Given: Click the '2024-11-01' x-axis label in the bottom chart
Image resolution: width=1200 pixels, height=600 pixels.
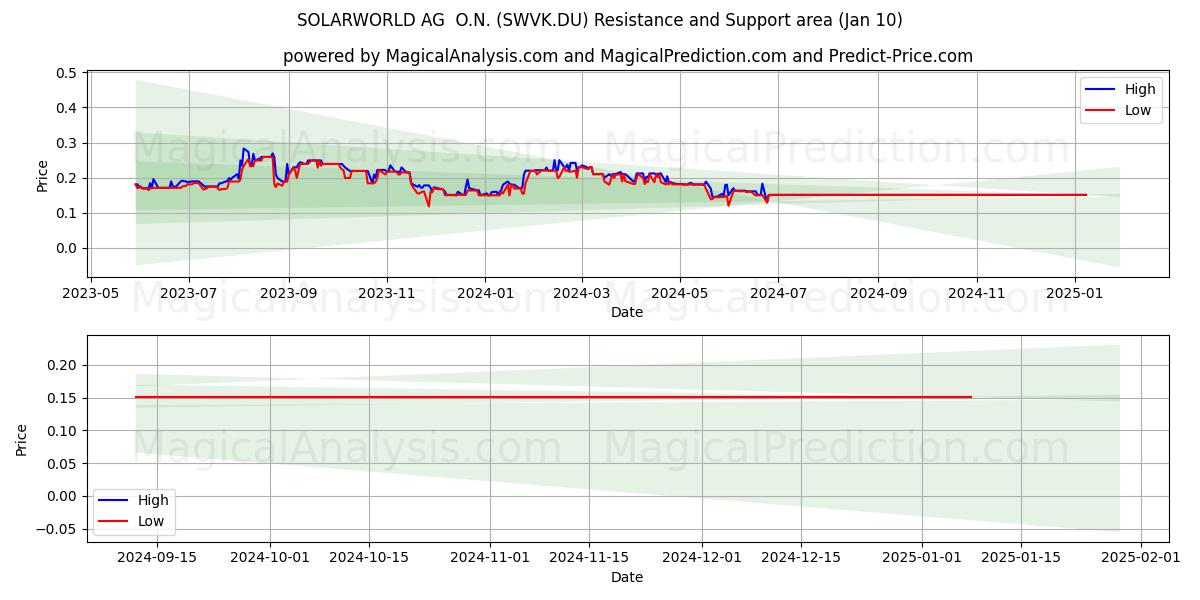Looking at the screenshot, I should pyautogui.click(x=490, y=559).
